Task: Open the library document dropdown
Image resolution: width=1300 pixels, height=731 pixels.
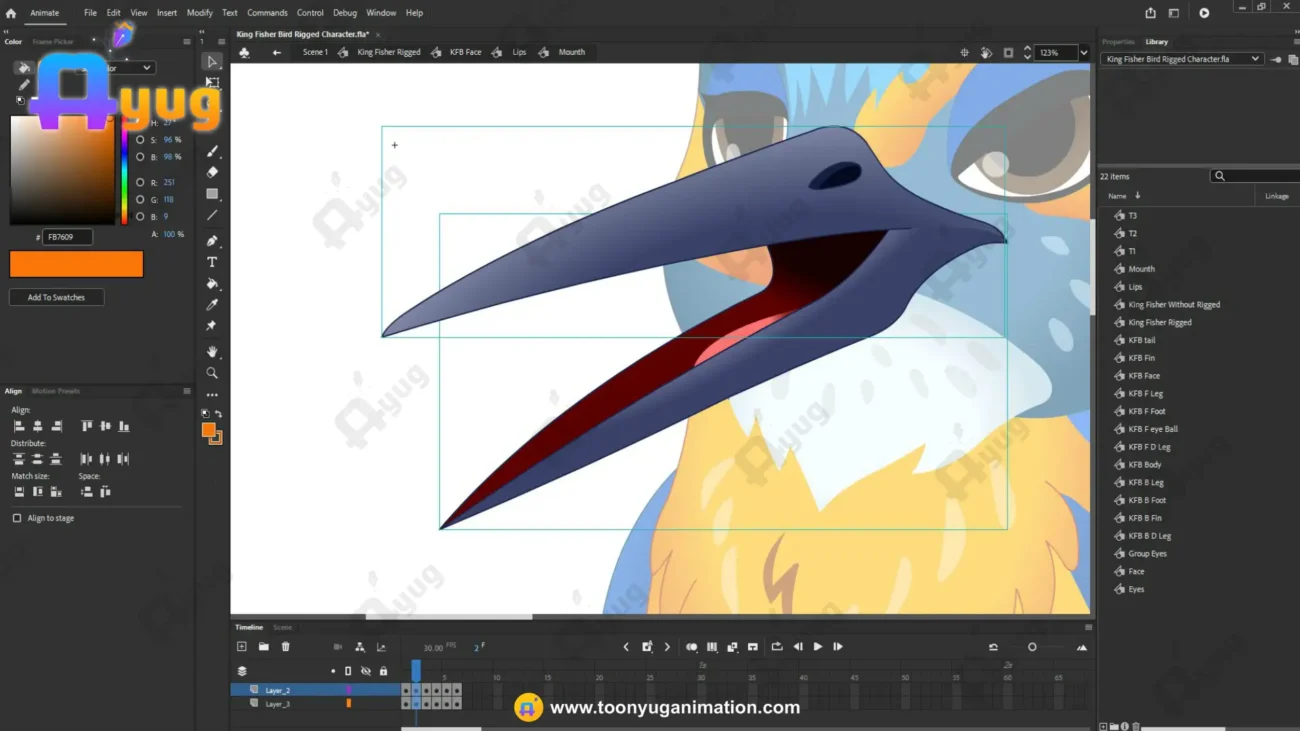Action: tap(1182, 59)
